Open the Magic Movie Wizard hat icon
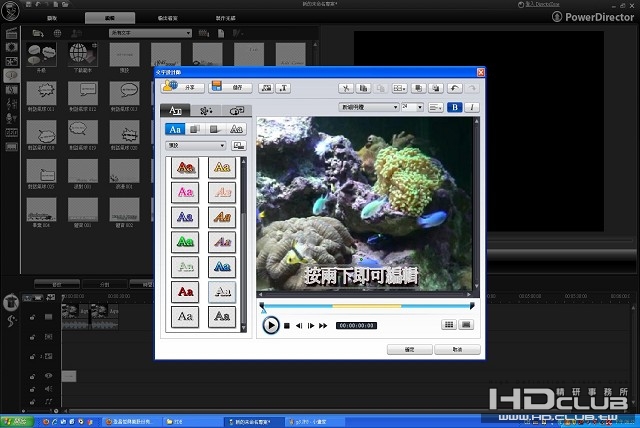This screenshot has height=428, width=640. click(11, 303)
